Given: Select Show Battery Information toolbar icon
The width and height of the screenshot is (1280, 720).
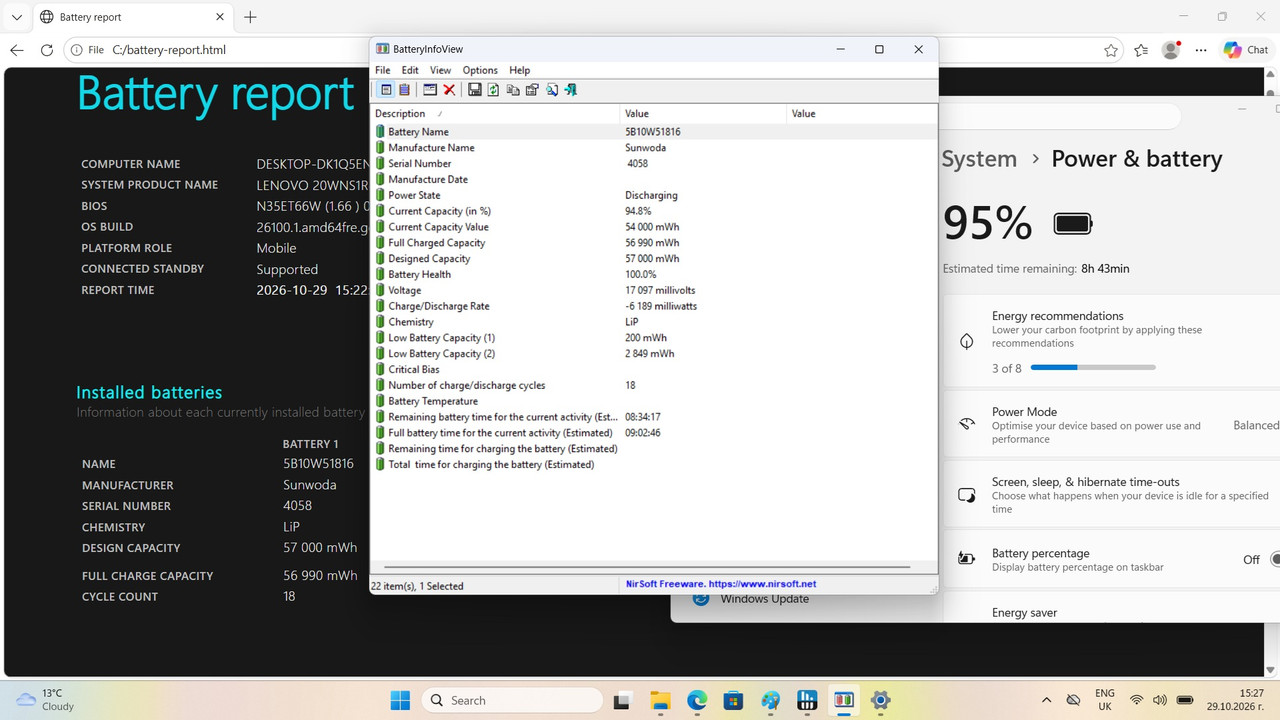Looking at the screenshot, I should [386, 90].
